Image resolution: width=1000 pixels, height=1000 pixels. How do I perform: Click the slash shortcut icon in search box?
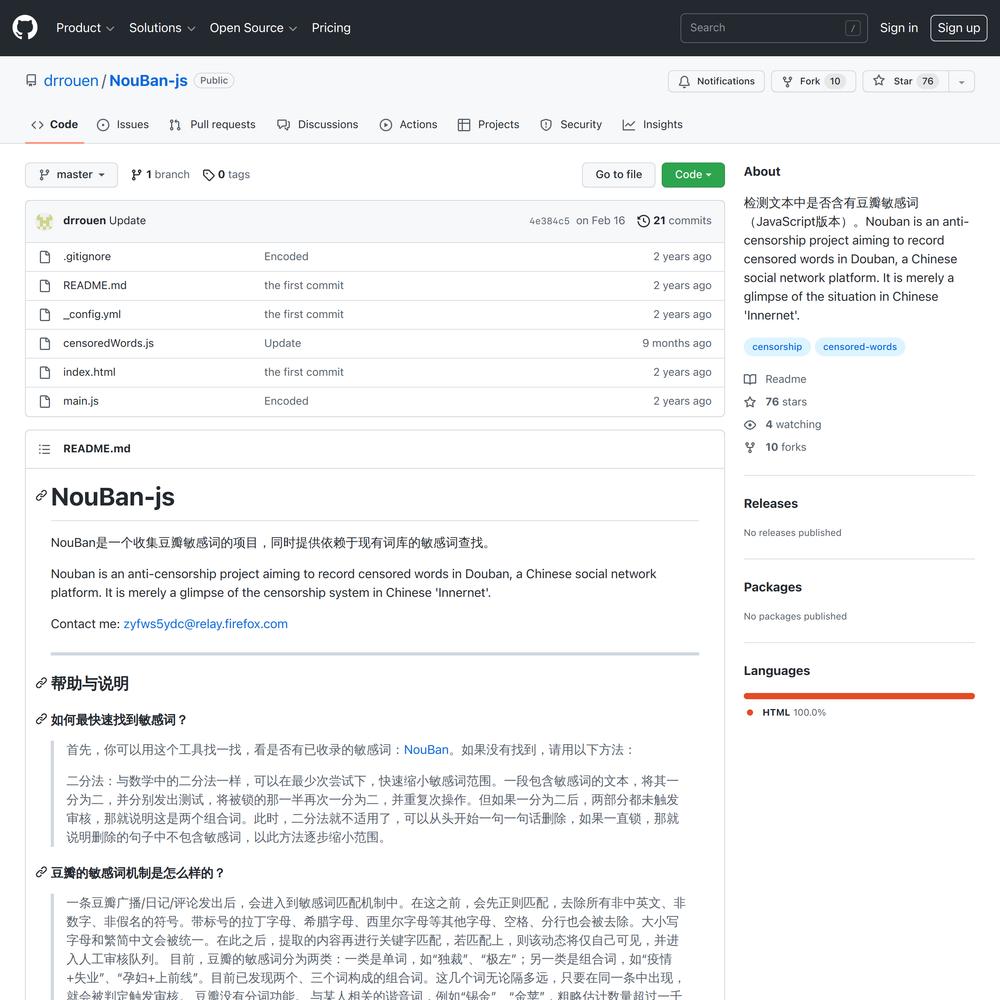click(x=853, y=28)
